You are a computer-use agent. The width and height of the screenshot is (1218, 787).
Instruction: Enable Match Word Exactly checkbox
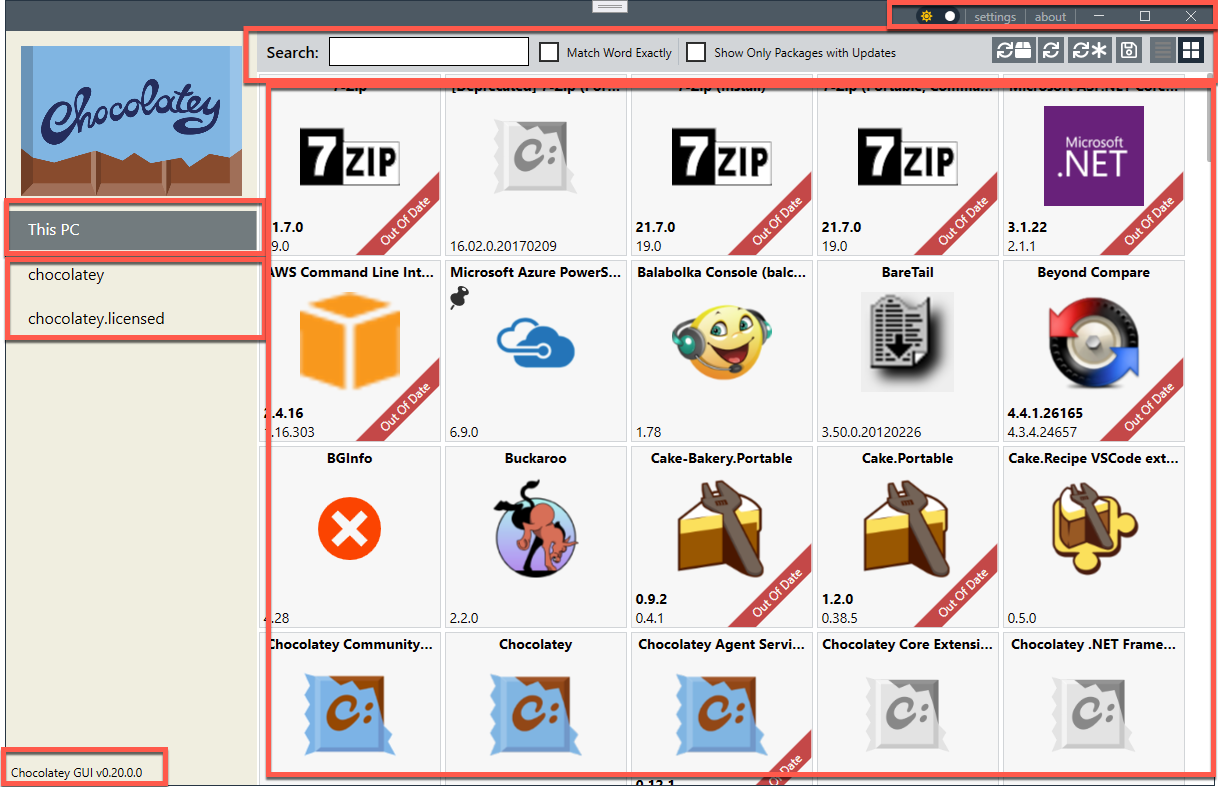549,52
